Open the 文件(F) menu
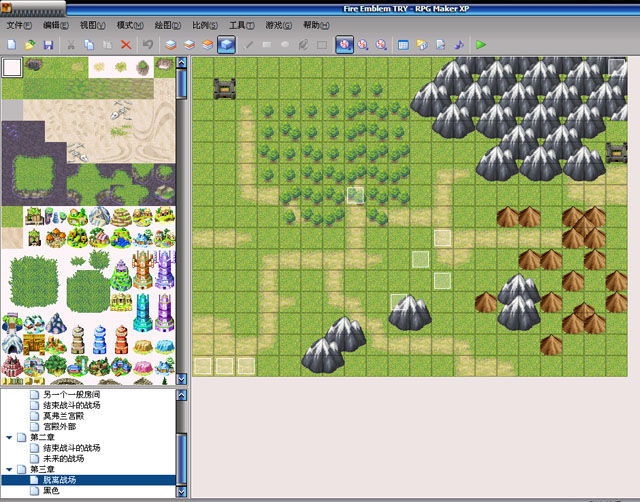640x502 pixels. 19,25
